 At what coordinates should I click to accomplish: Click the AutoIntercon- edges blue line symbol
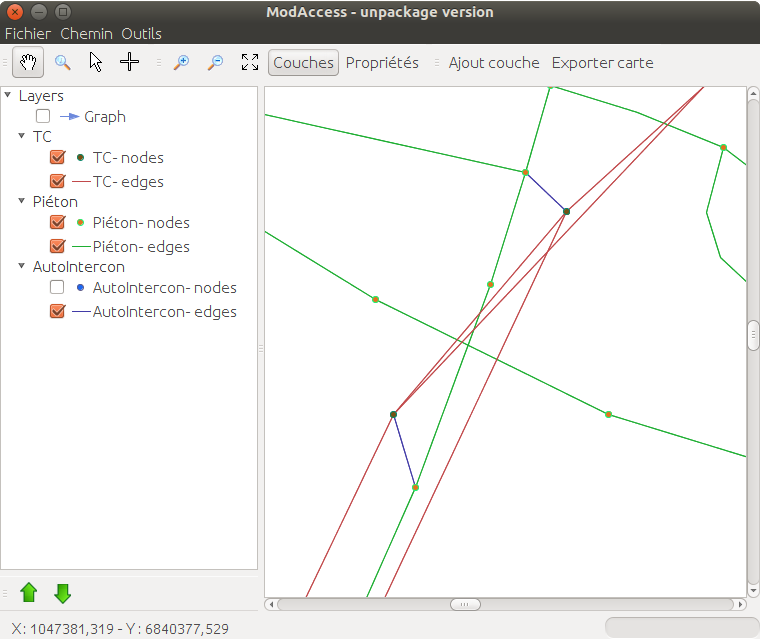tap(81, 312)
